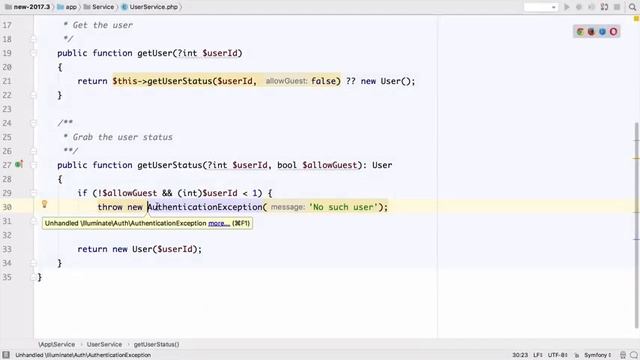Collapse class closing fold on line 35
The height and width of the screenshot is (360, 640).
click(33, 277)
